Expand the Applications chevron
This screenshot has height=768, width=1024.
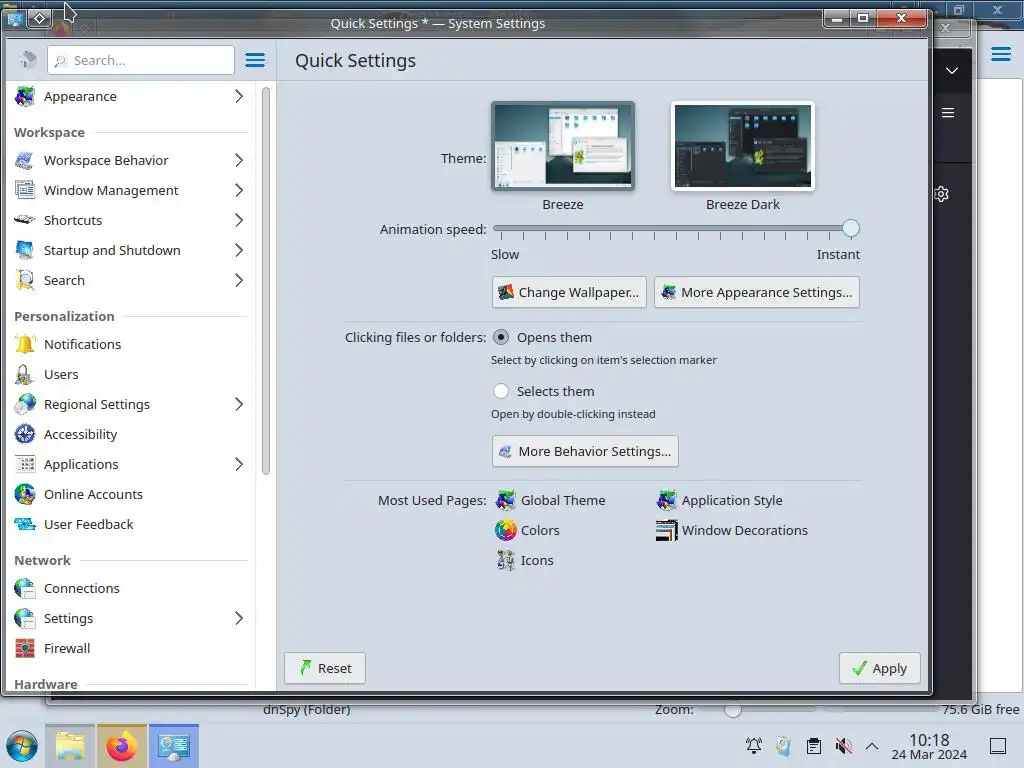click(239, 464)
